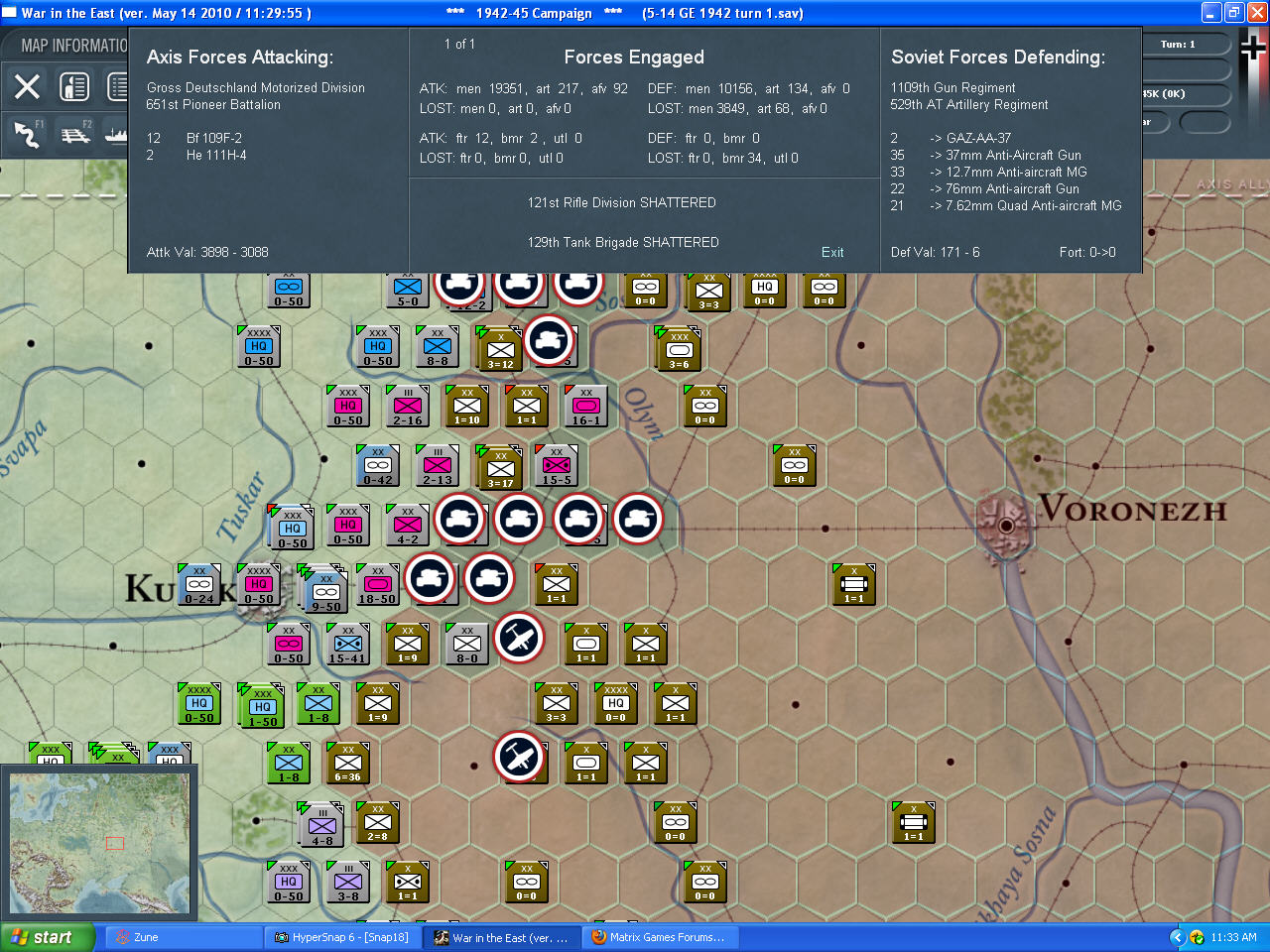Viewport: 1270px width, 952px height.
Task: Click the Turn: 1 indicator
Action: (x=1178, y=45)
